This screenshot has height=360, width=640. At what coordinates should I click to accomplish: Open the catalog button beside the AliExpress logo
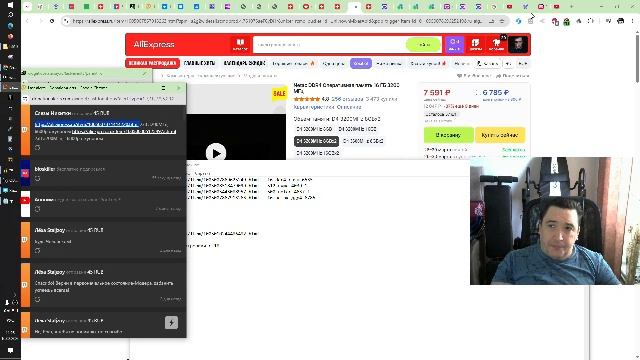click(x=240, y=44)
